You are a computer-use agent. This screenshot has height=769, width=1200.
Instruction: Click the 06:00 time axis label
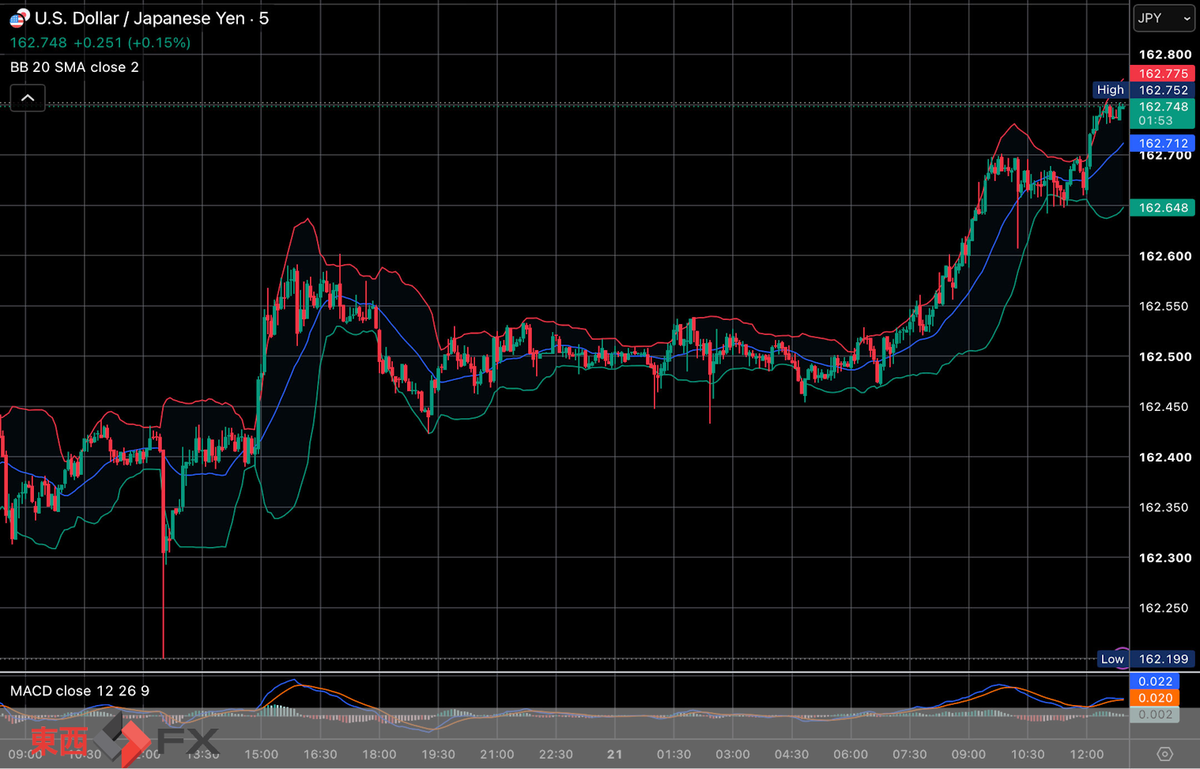[851, 754]
